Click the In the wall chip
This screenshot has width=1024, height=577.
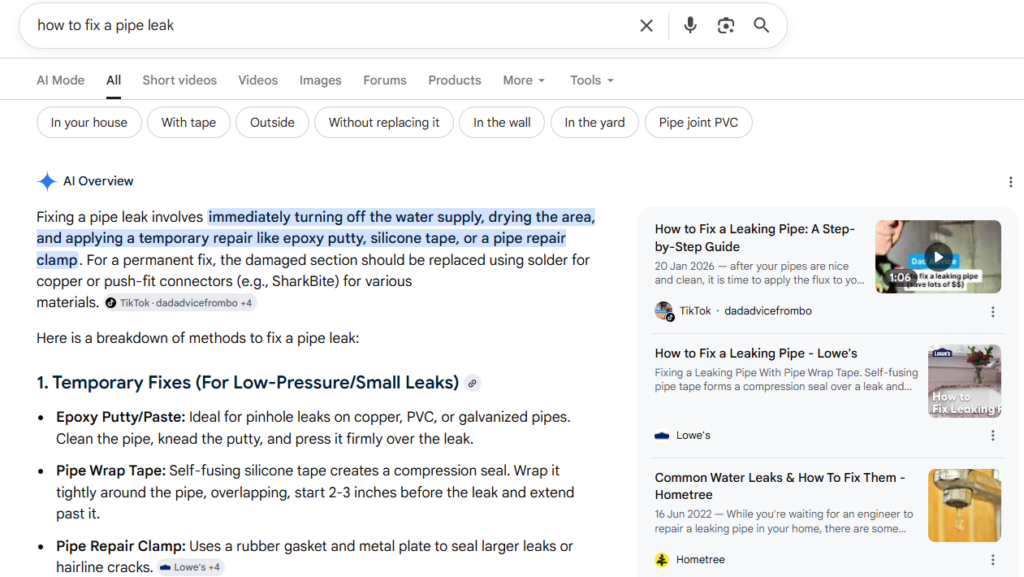502,123
